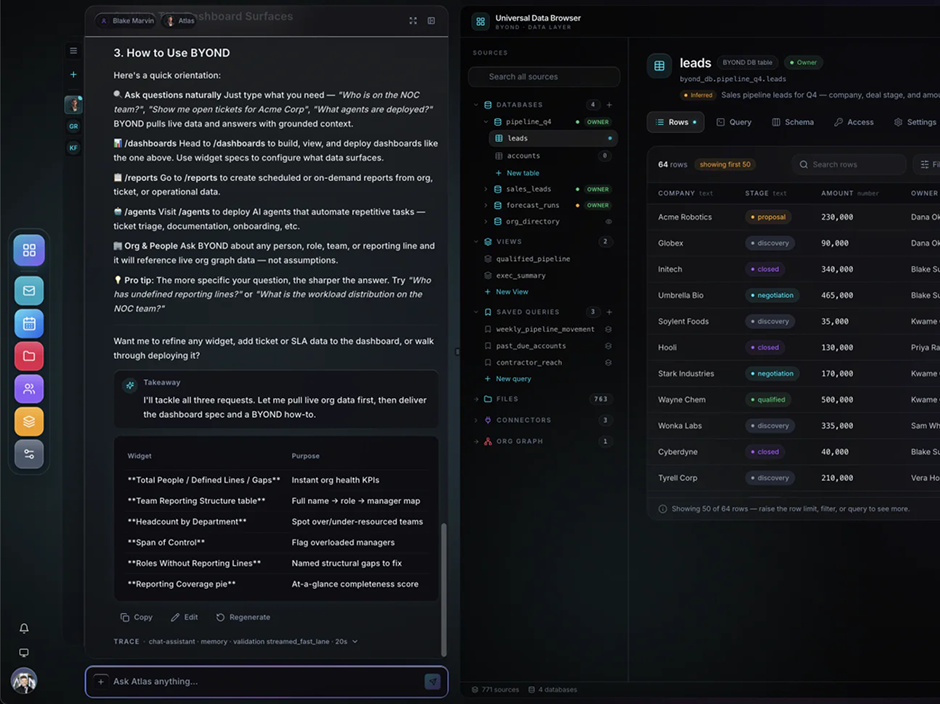940x704 pixels.
Task: Open the qualified_pipeline view
Action: (532, 259)
